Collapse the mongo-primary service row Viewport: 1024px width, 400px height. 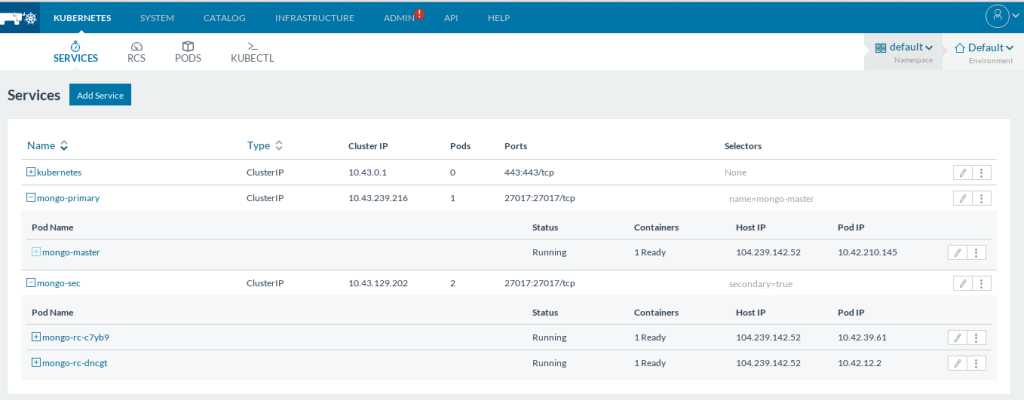31,198
